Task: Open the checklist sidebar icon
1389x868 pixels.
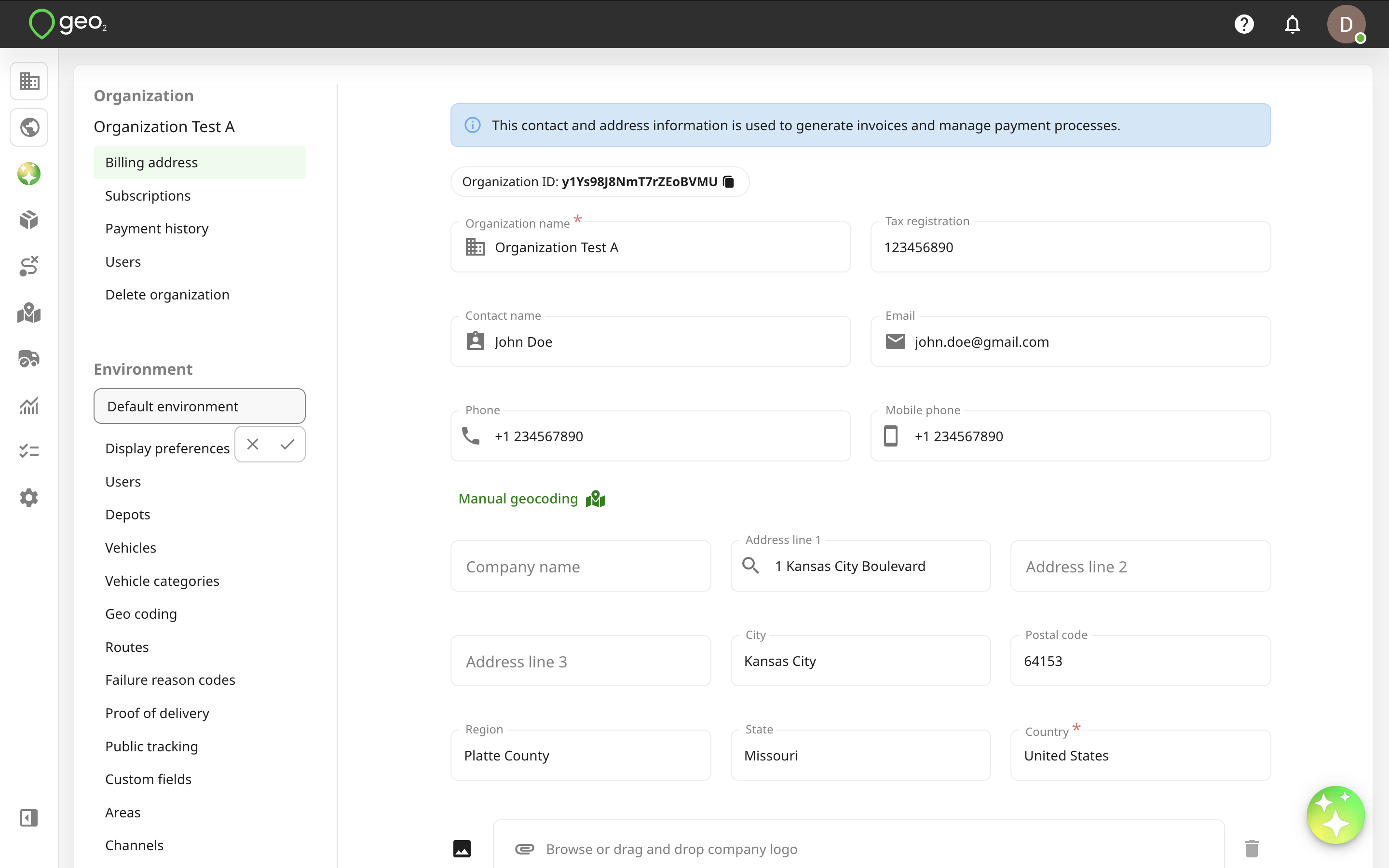Action: 29,451
